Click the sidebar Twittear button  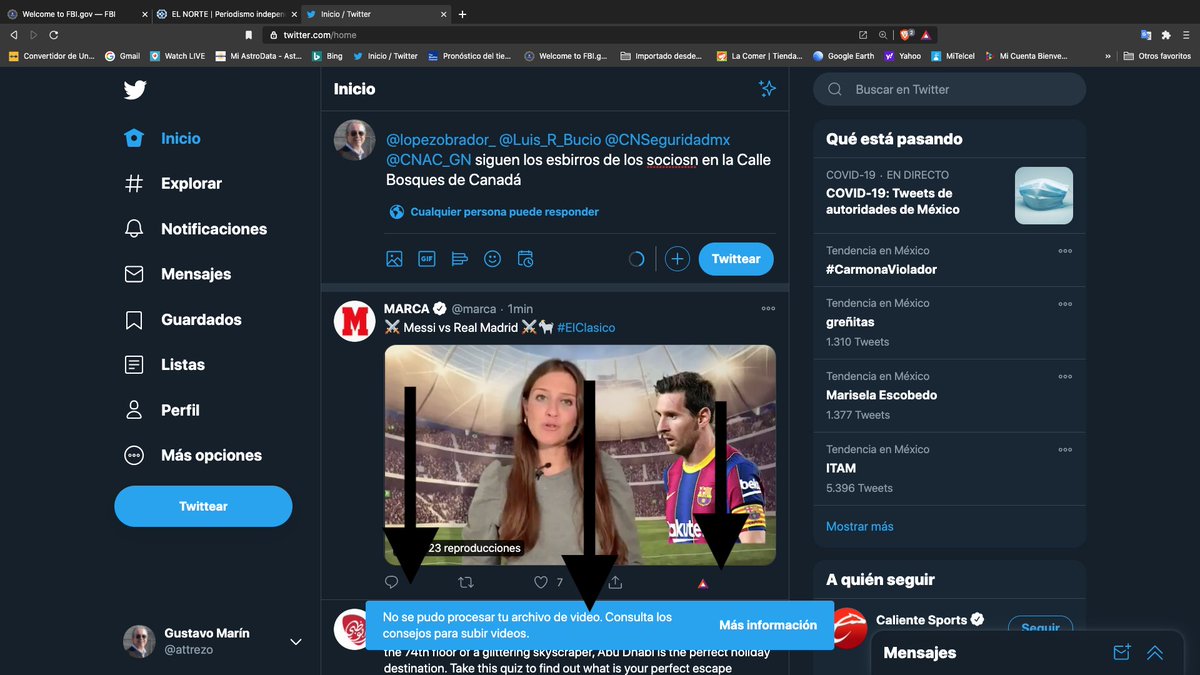pos(203,506)
